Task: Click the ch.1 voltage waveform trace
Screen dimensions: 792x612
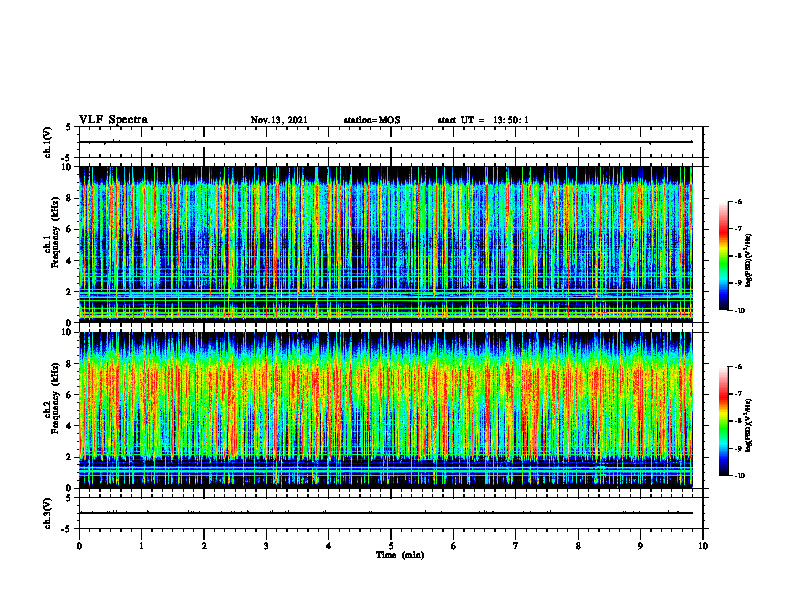Action: [386, 142]
